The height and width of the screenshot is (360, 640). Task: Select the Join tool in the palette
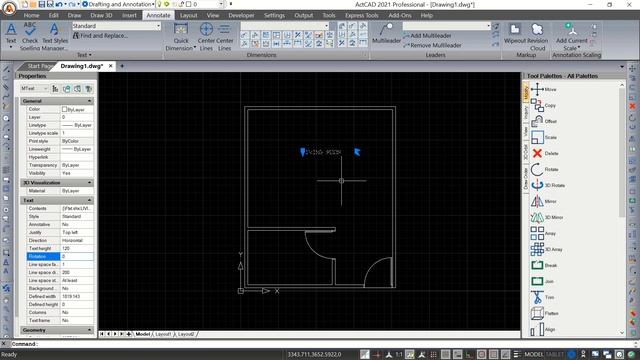point(542,281)
